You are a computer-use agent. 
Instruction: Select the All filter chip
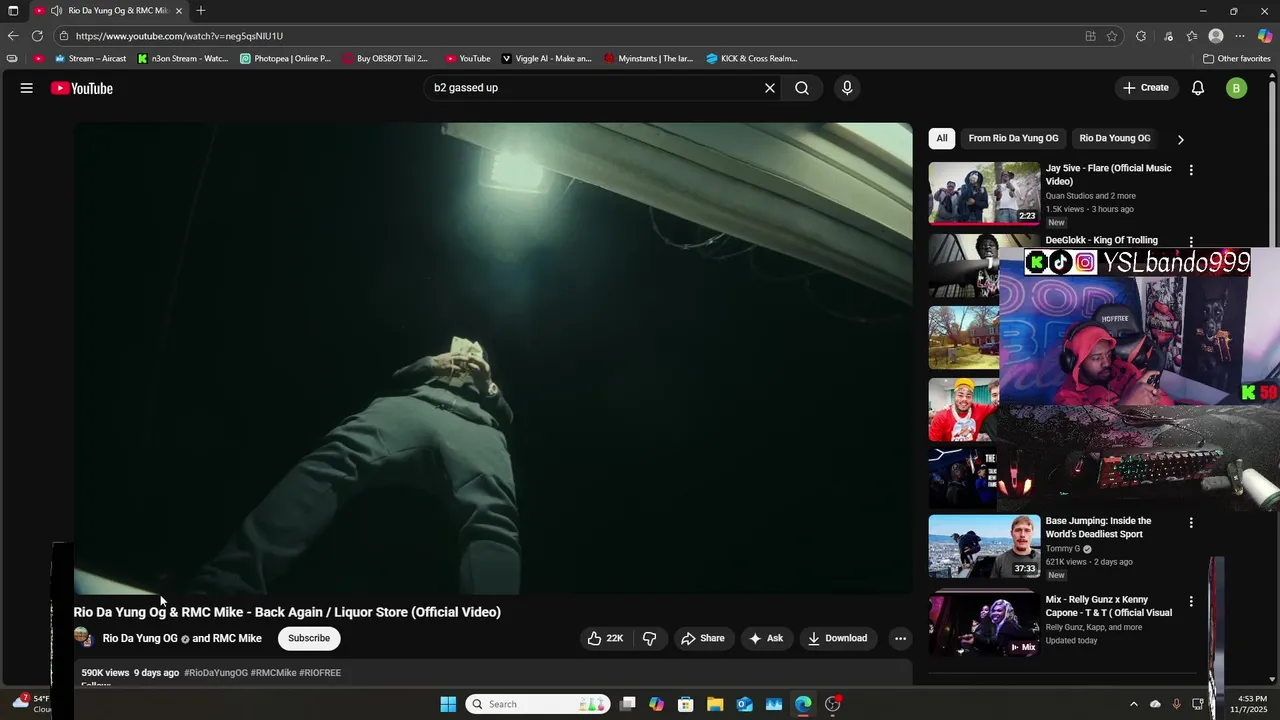[x=942, y=139]
